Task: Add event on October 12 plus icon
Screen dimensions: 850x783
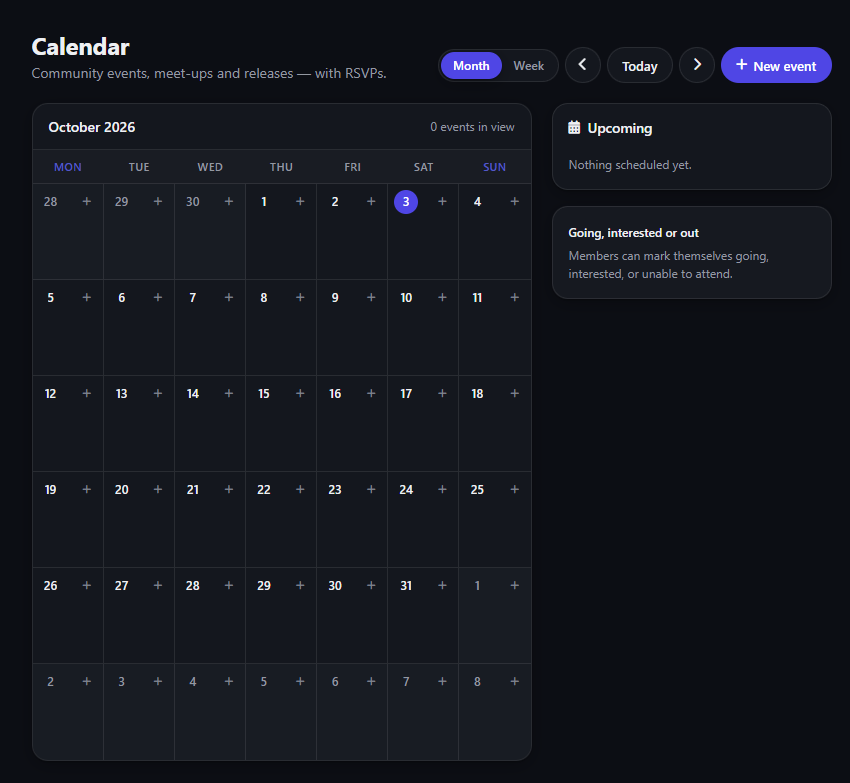Action: (x=87, y=393)
